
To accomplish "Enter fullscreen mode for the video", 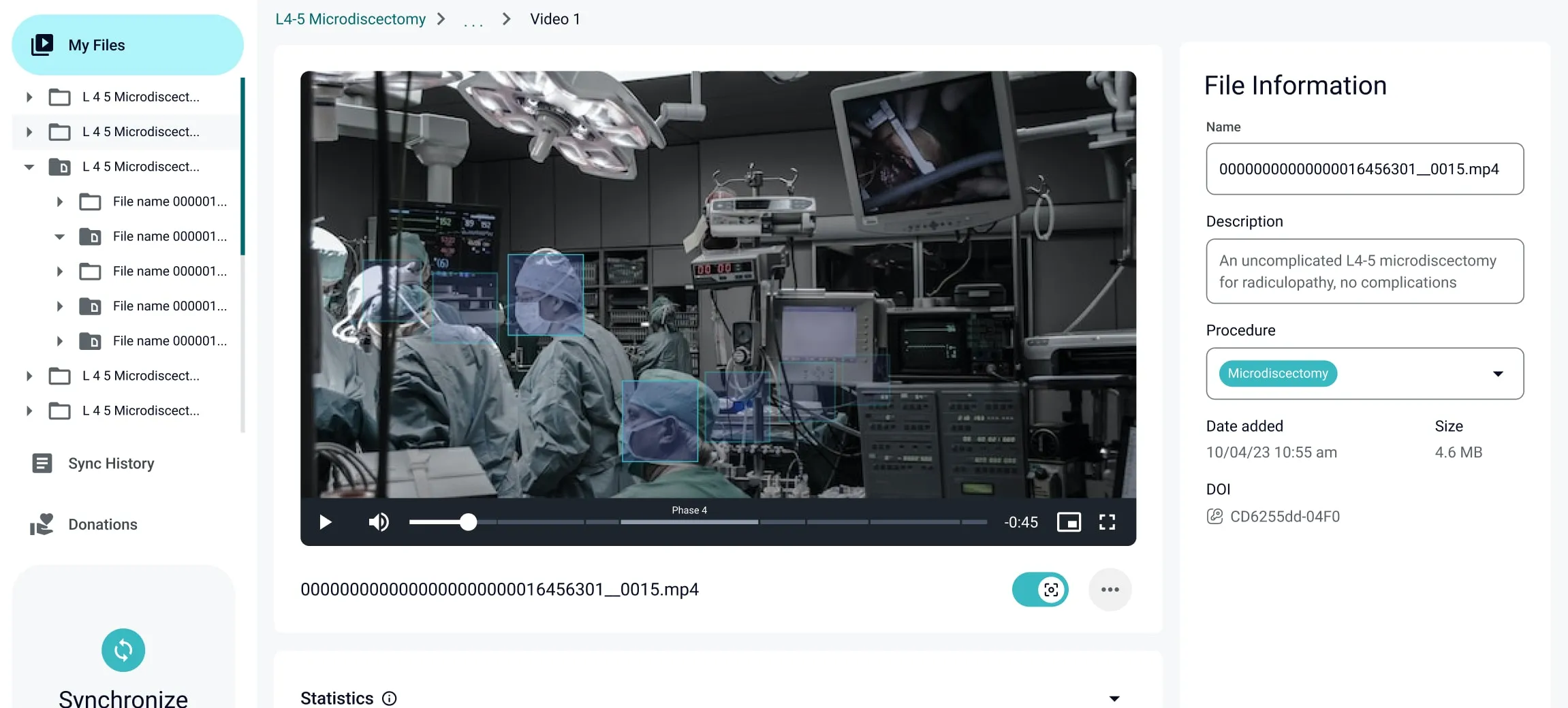I will point(1108,521).
